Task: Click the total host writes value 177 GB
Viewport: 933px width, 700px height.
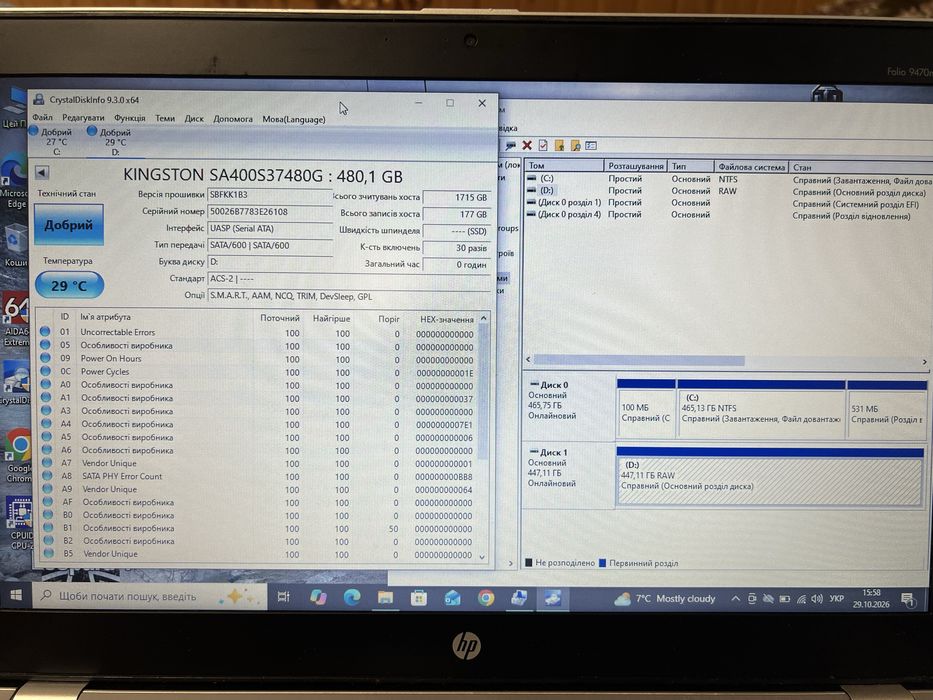Action: coord(456,214)
